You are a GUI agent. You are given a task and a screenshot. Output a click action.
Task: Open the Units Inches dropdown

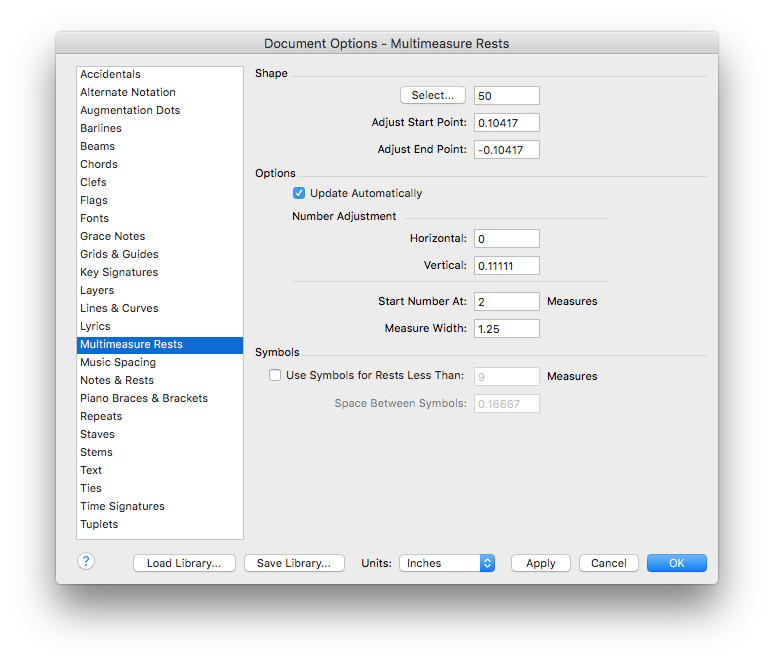tap(447, 563)
